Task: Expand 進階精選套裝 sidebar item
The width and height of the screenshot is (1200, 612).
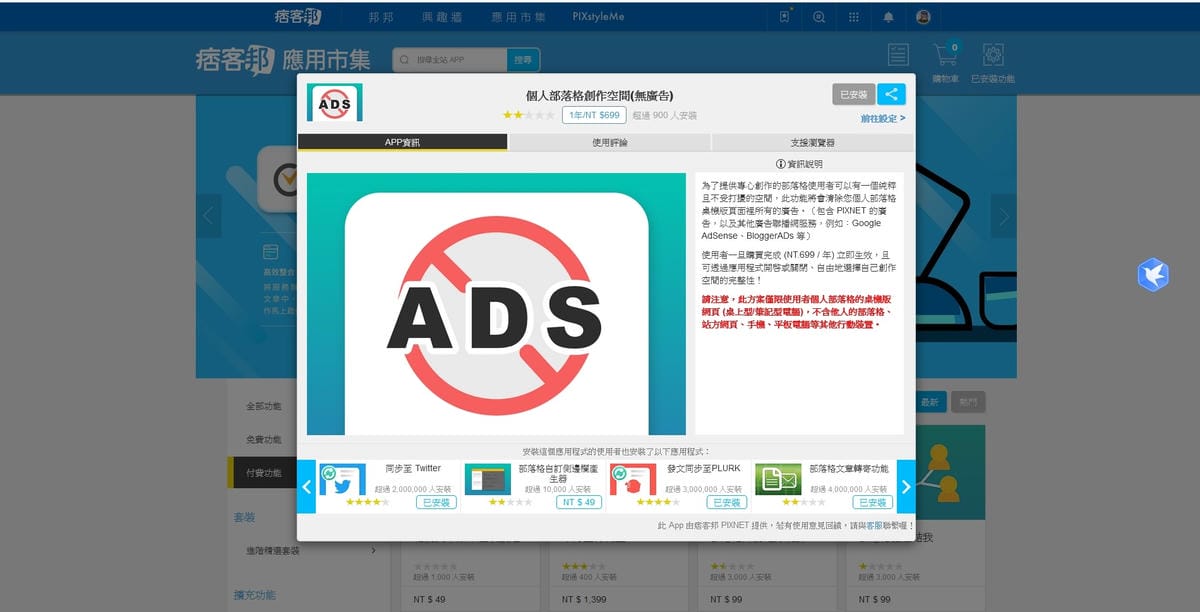Action: [309, 550]
